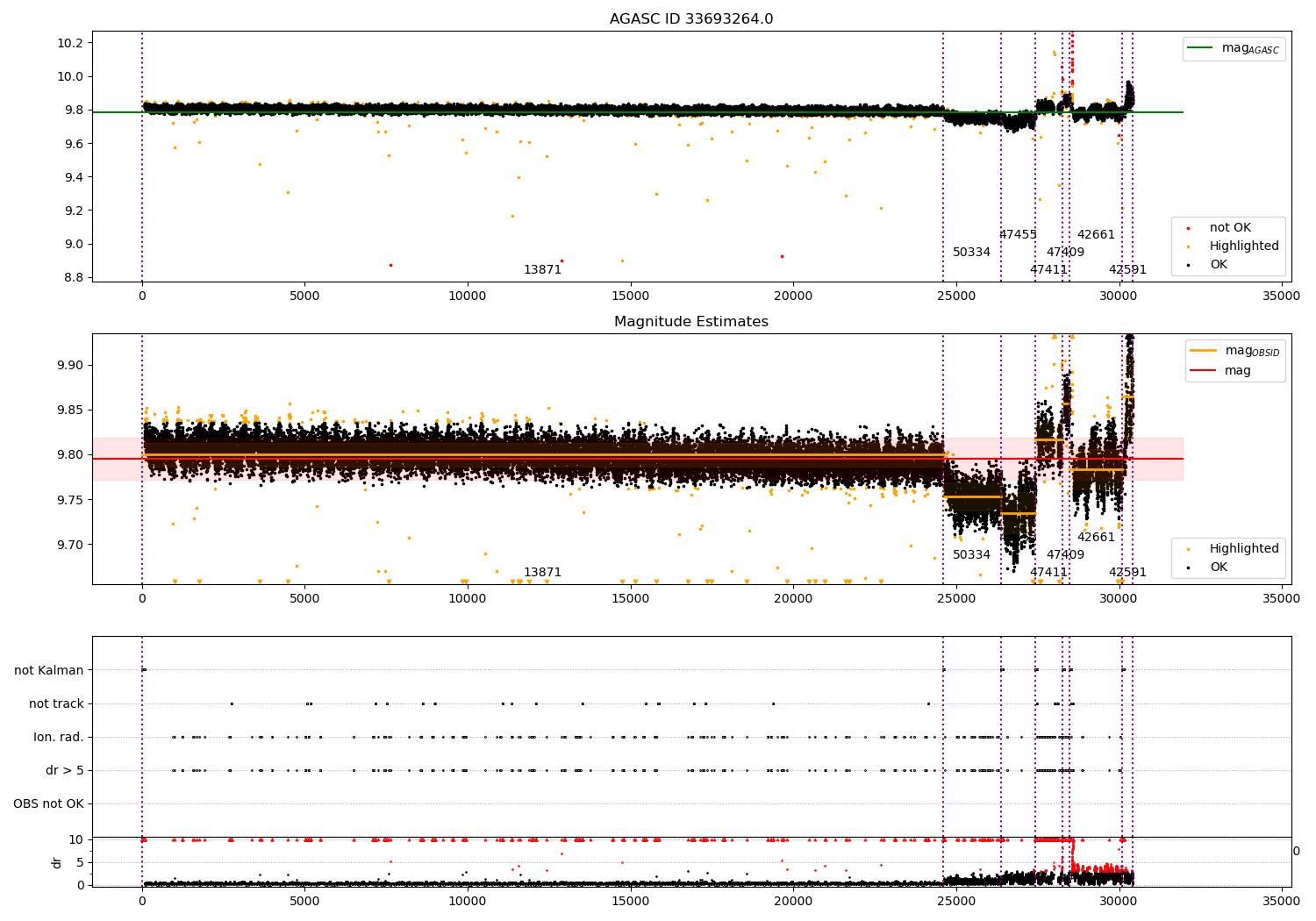Viewport: 1316px width, 921px height.
Task: Click the 'dr > 5' y-axis label
Action: point(65,771)
